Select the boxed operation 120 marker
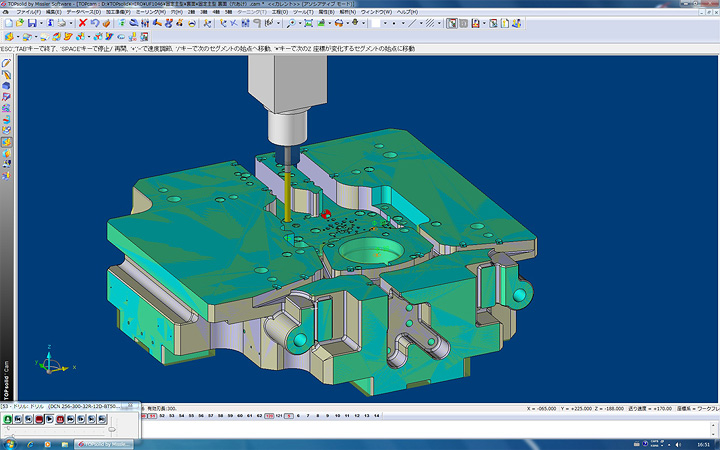This screenshot has height=450, width=720. click(269, 416)
